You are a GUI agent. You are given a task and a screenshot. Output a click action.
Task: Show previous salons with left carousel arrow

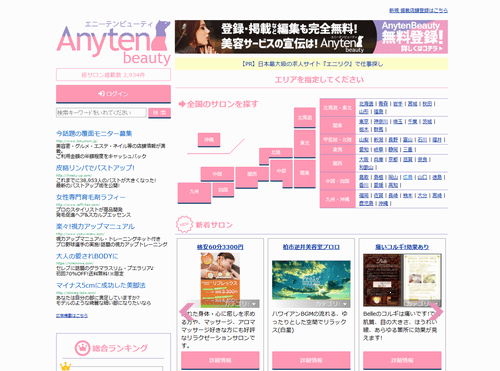pyautogui.click(x=187, y=312)
